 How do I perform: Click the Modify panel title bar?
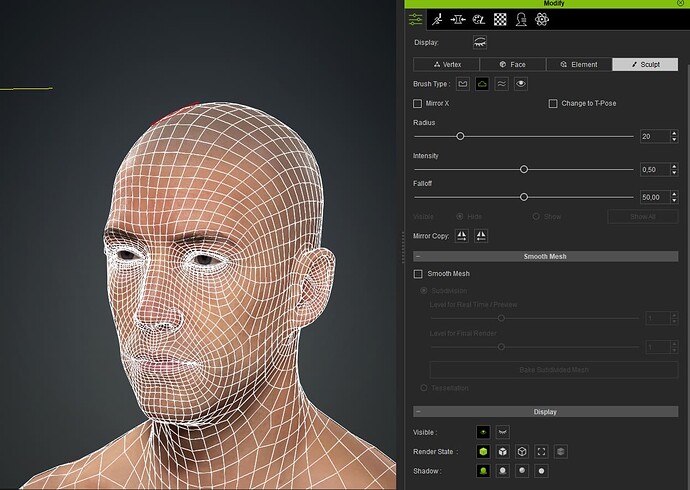point(547,4)
